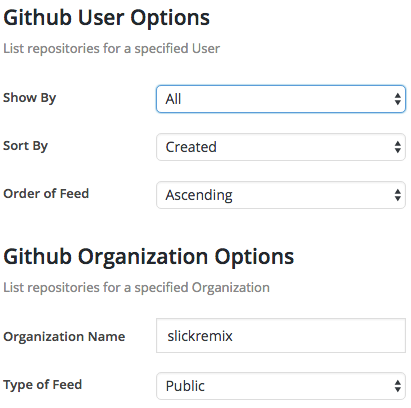The image size is (411, 408).
Task: Open the Type of Feed dropdown showing Public
Action: pyautogui.click(x=281, y=386)
